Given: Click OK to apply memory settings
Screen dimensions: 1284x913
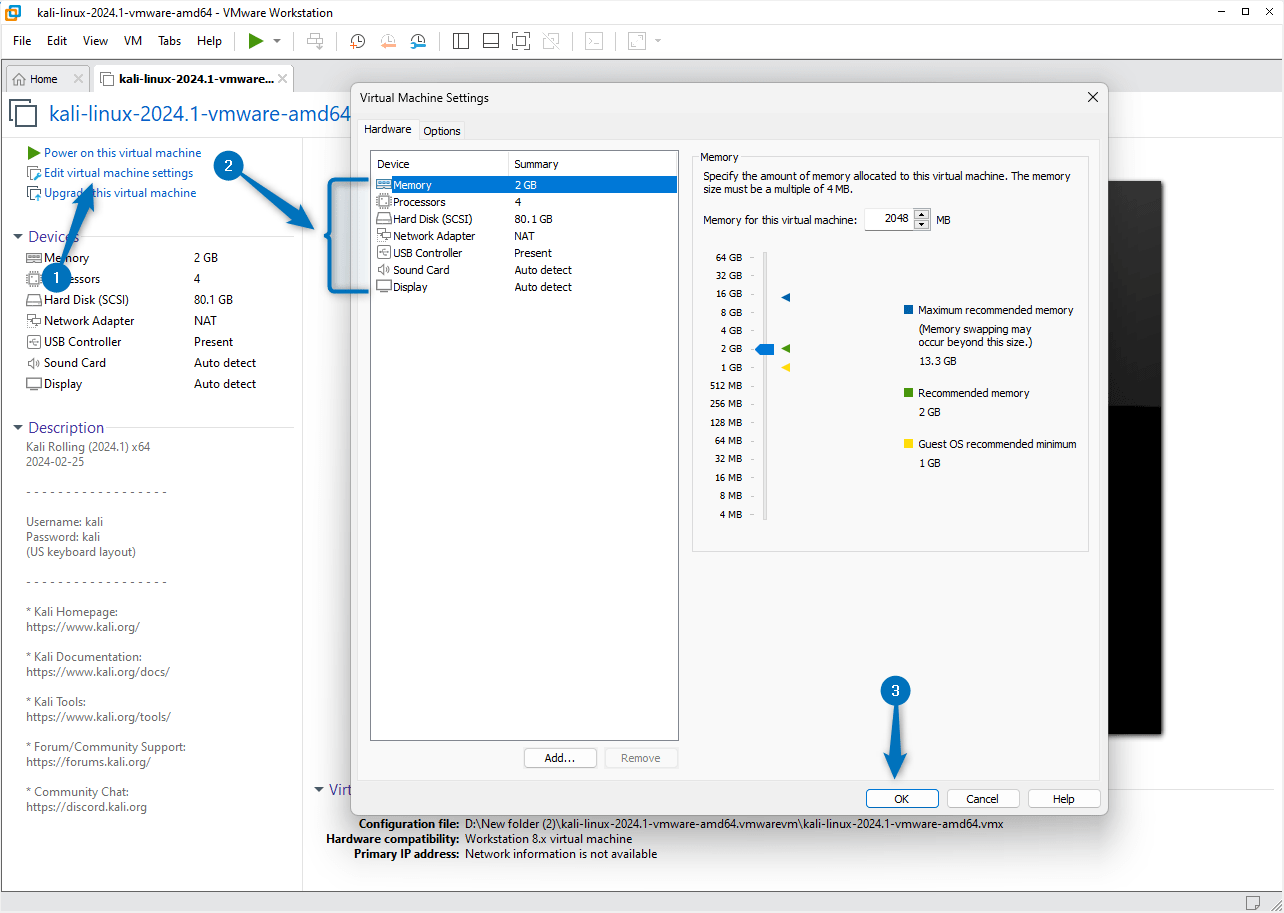Looking at the screenshot, I should [901, 798].
